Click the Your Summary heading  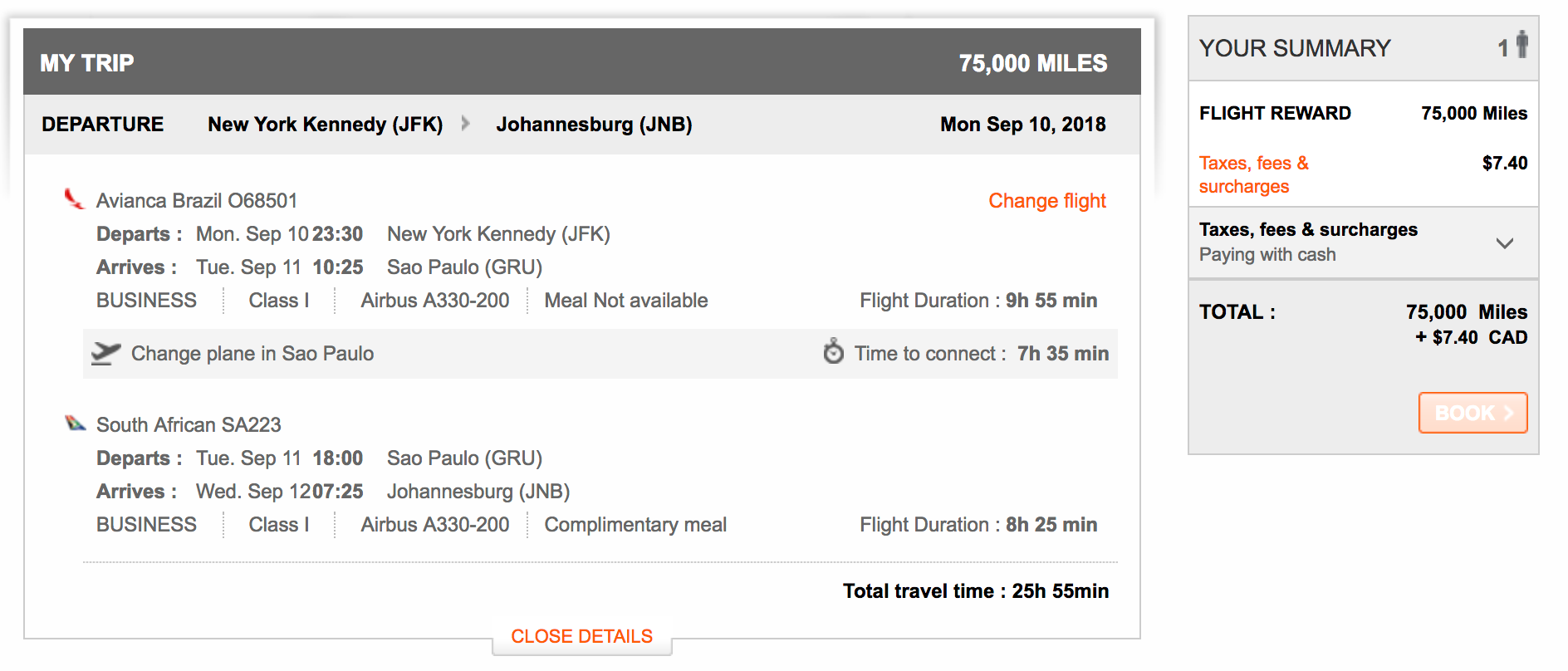pos(1294,48)
